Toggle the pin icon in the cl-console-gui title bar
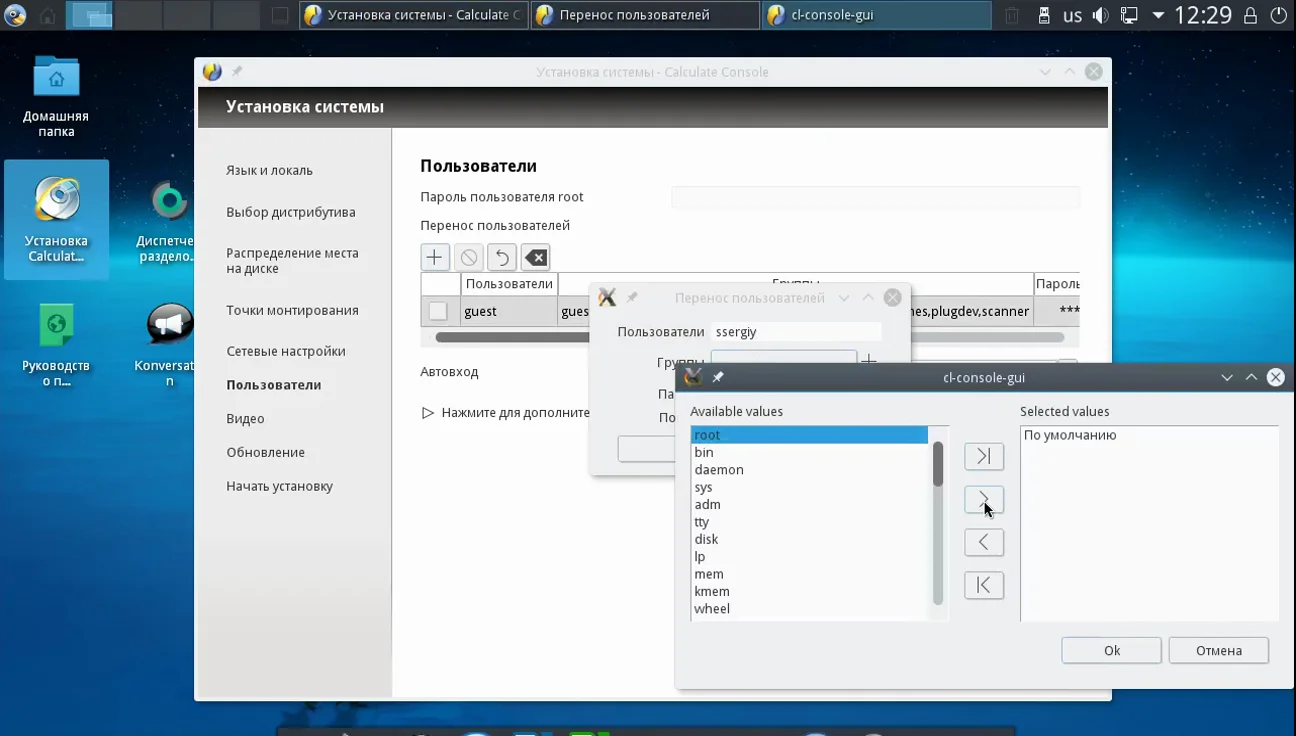Screen dimensions: 1296x736 coord(717,377)
